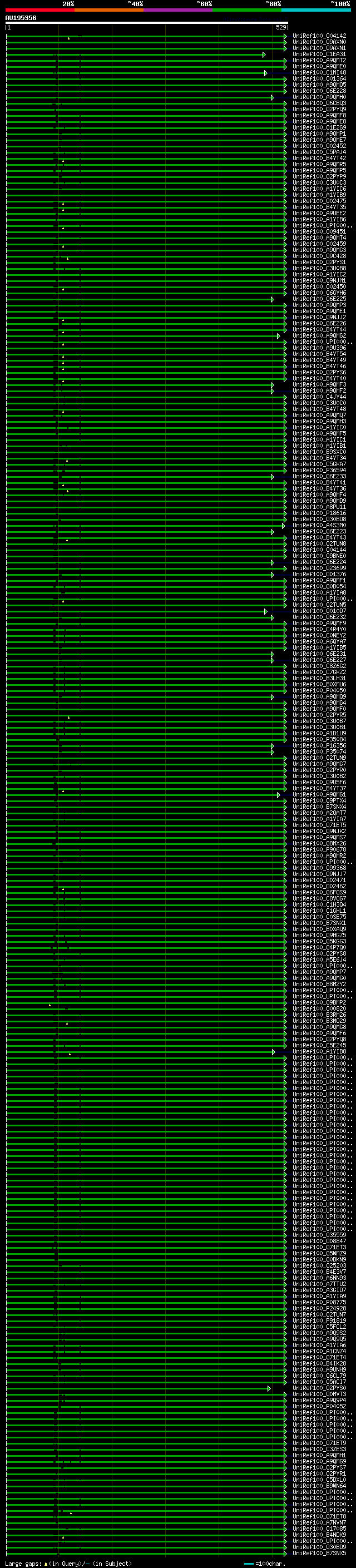Open hit label UniRef100_Q04142

[319, 36]
